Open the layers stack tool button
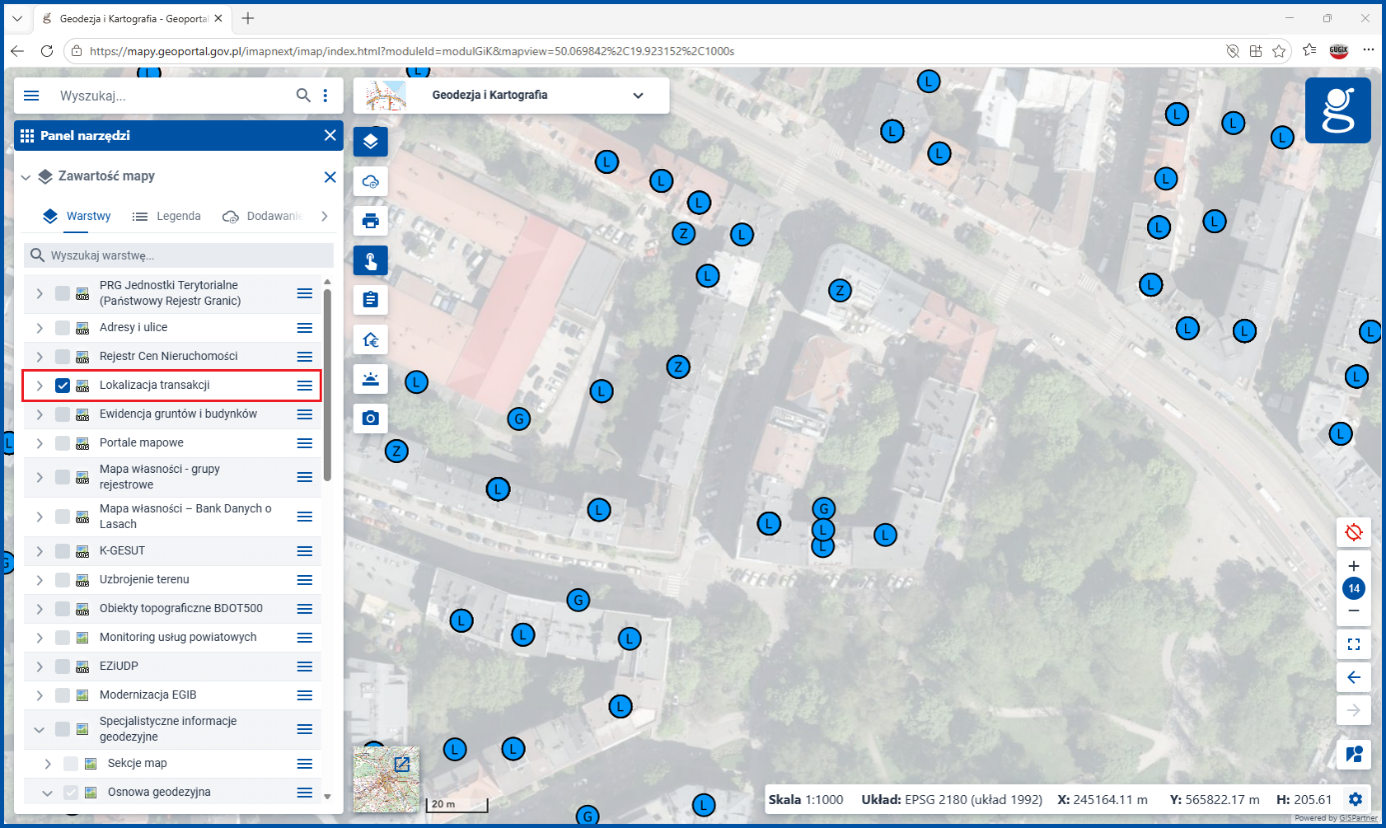 coord(370,141)
